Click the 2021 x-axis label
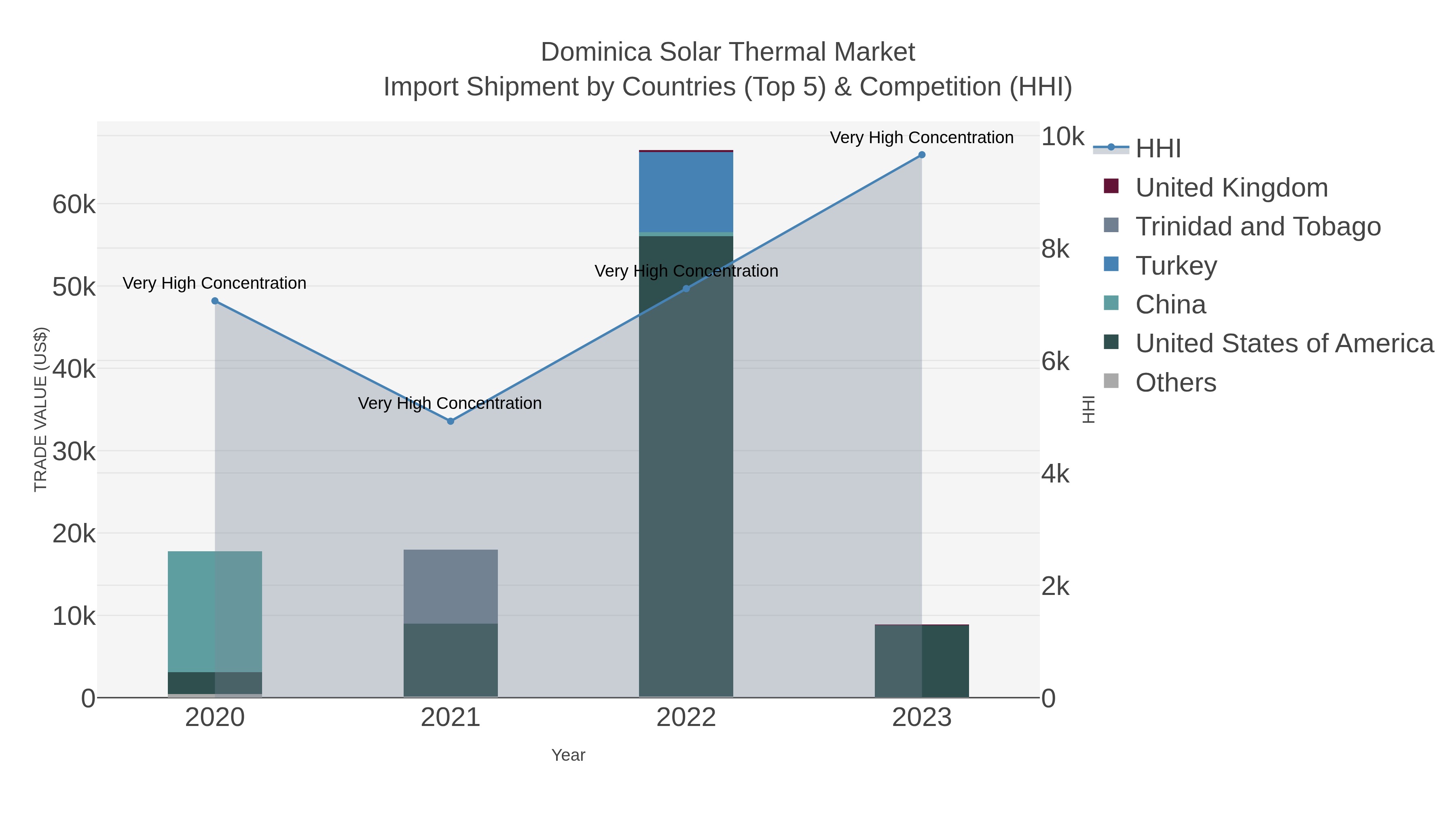The width and height of the screenshot is (1456, 819). tap(451, 718)
